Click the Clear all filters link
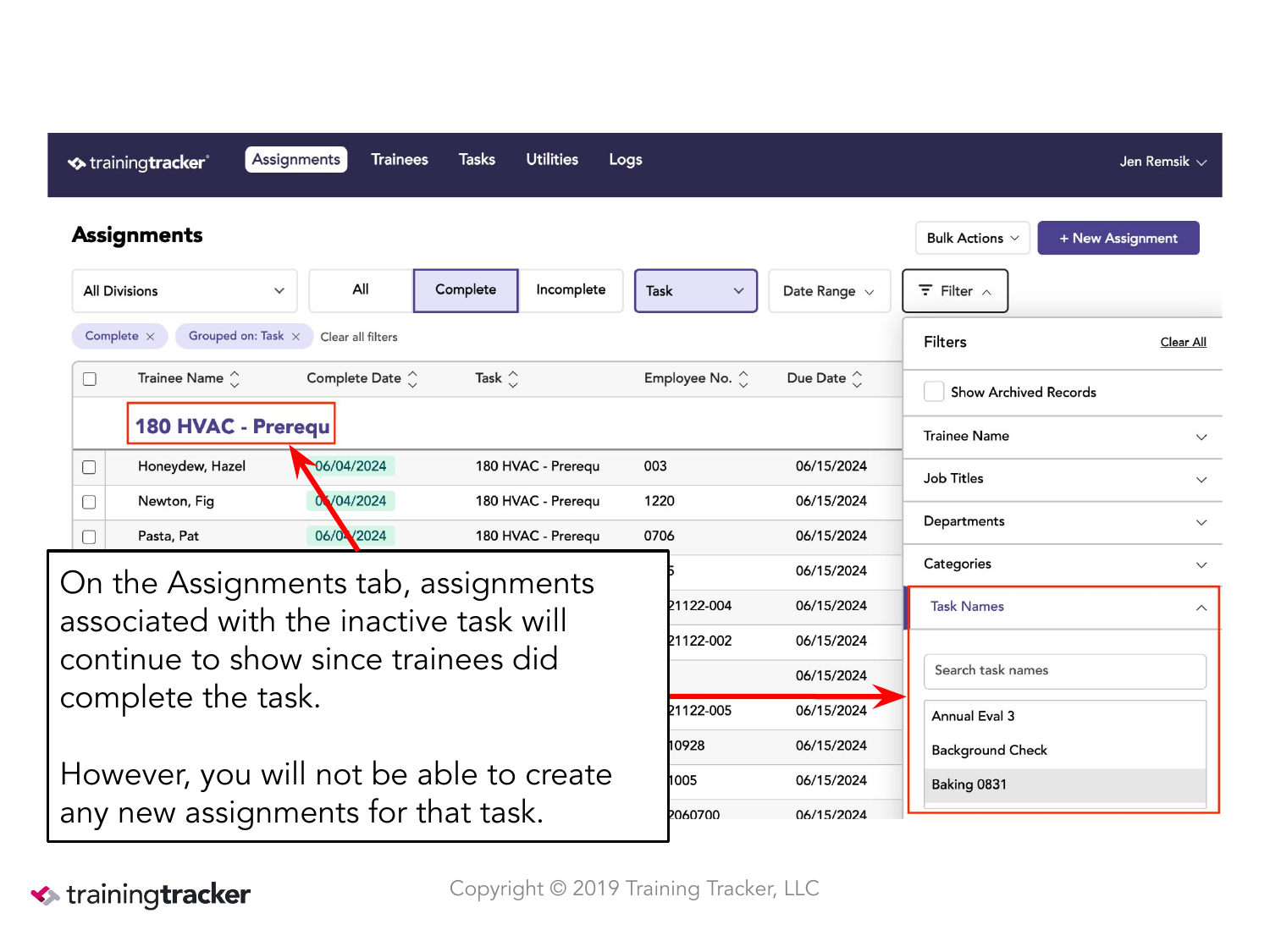This screenshot has width=1270, height=952. pos(359,337)
